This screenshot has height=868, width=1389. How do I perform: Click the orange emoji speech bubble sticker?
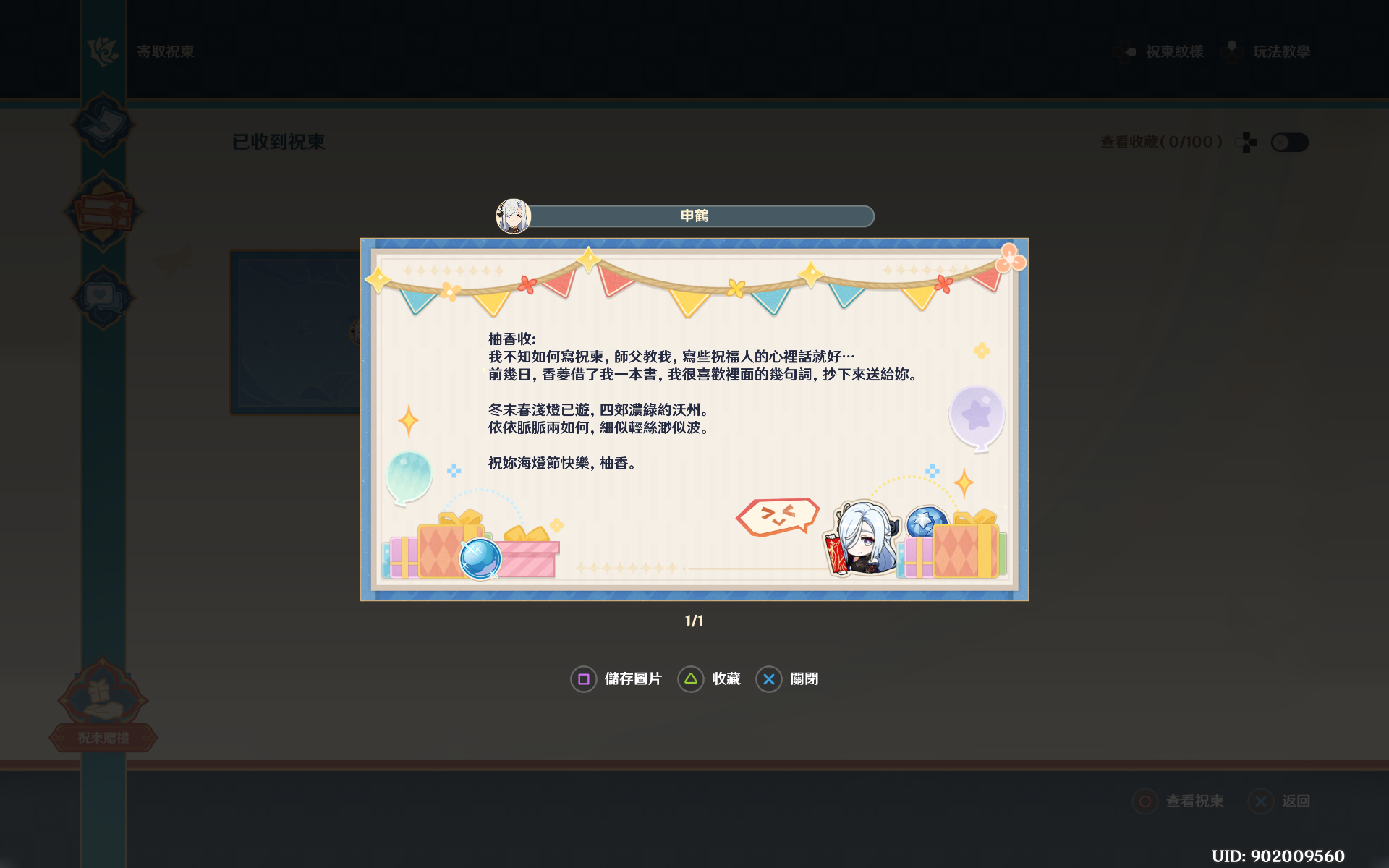778,516
